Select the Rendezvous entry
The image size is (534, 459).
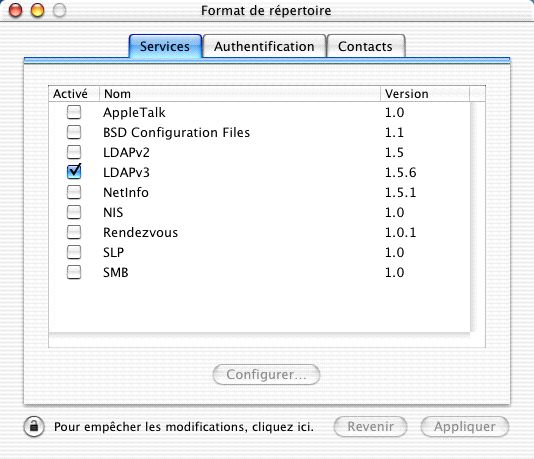click(141, 233)
